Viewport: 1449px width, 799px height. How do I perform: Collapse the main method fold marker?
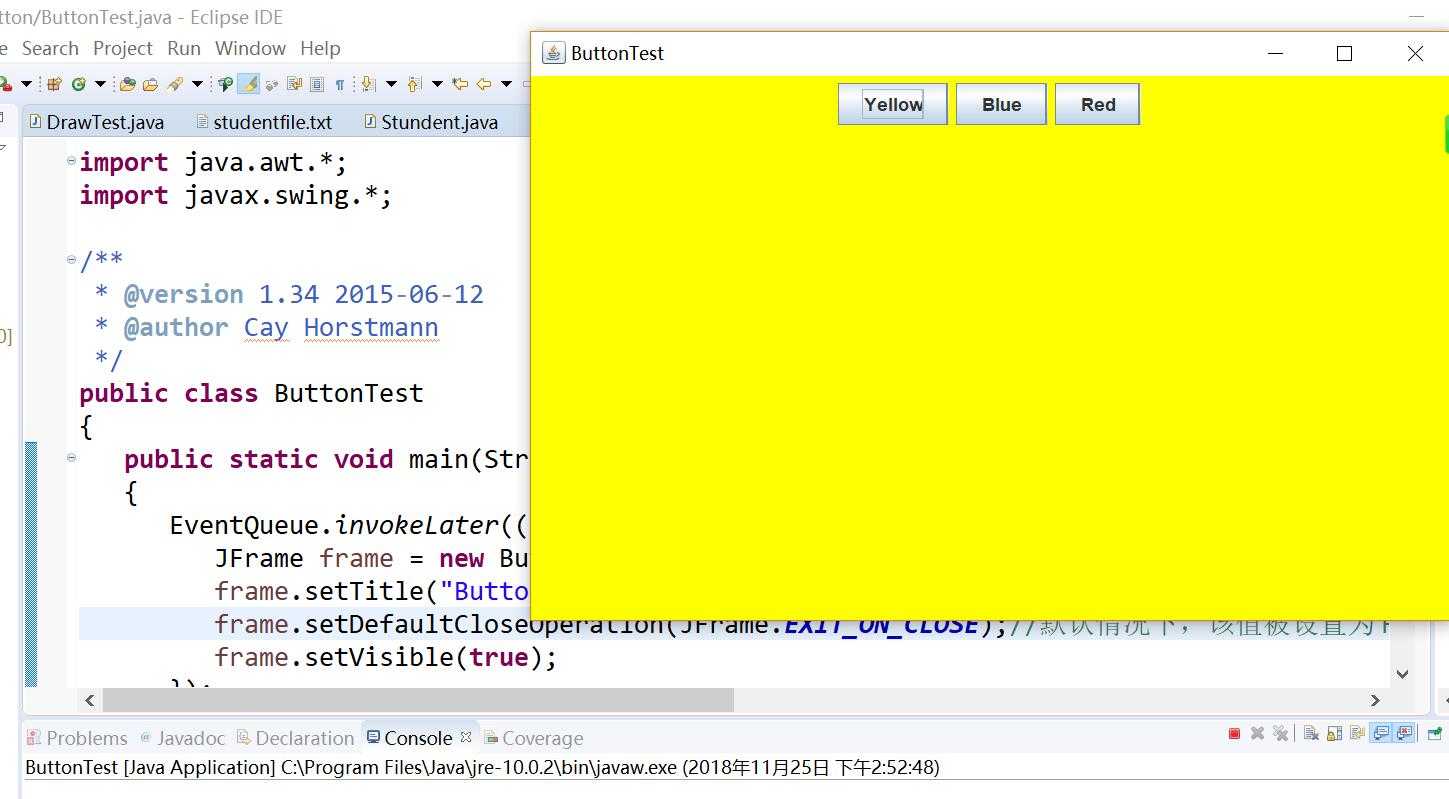[71, 458]
